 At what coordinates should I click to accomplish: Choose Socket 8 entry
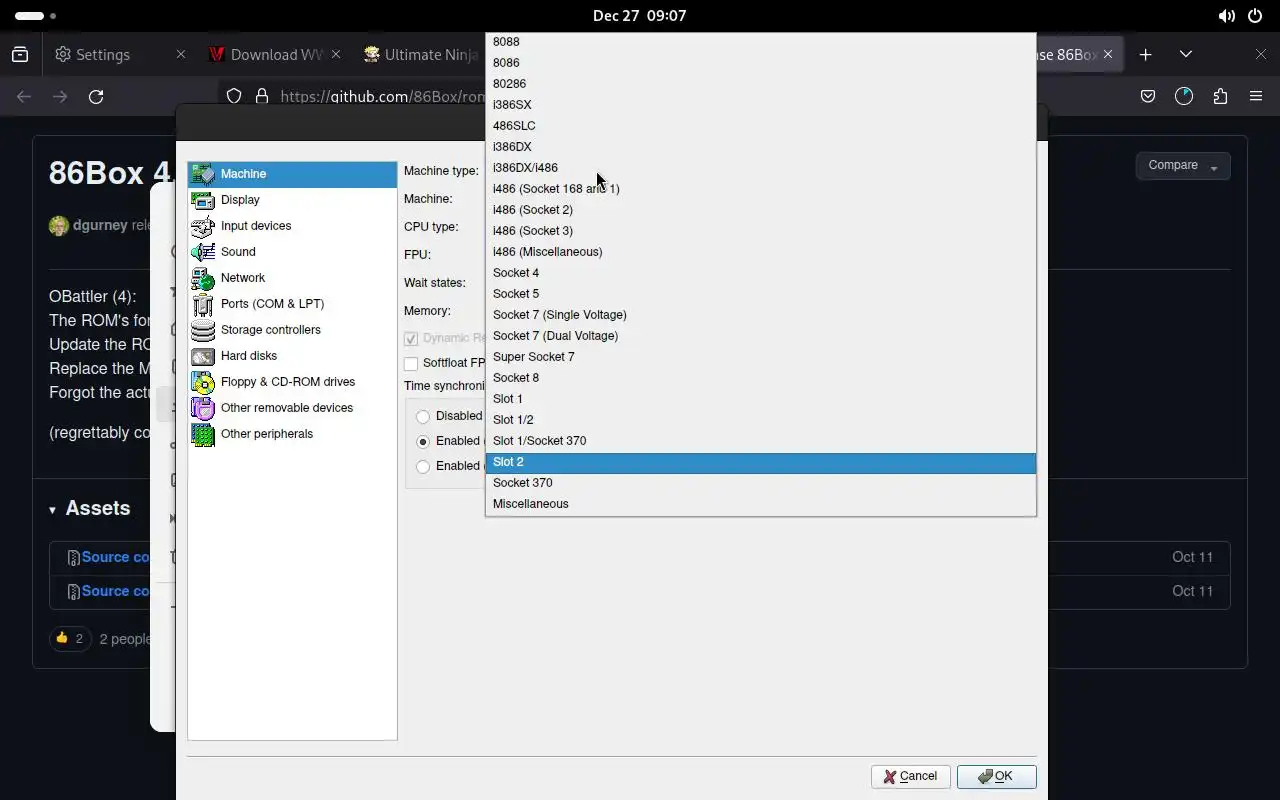pyautogui.click(x=760, y=378)
